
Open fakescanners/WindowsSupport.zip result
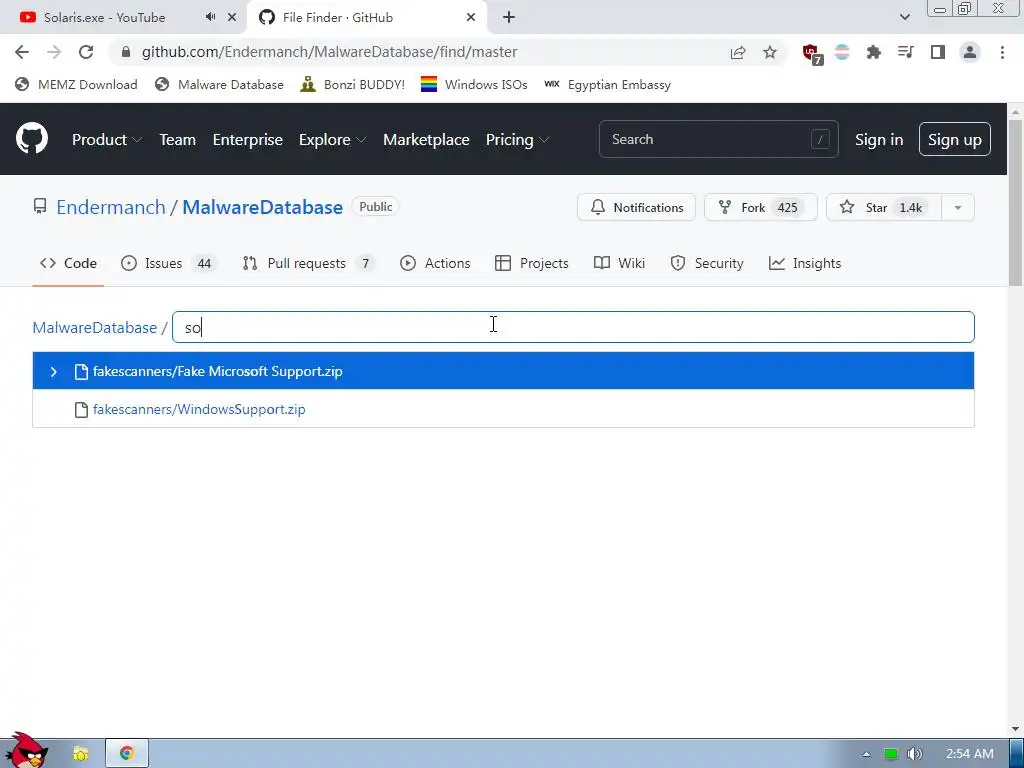coord(503,409)
